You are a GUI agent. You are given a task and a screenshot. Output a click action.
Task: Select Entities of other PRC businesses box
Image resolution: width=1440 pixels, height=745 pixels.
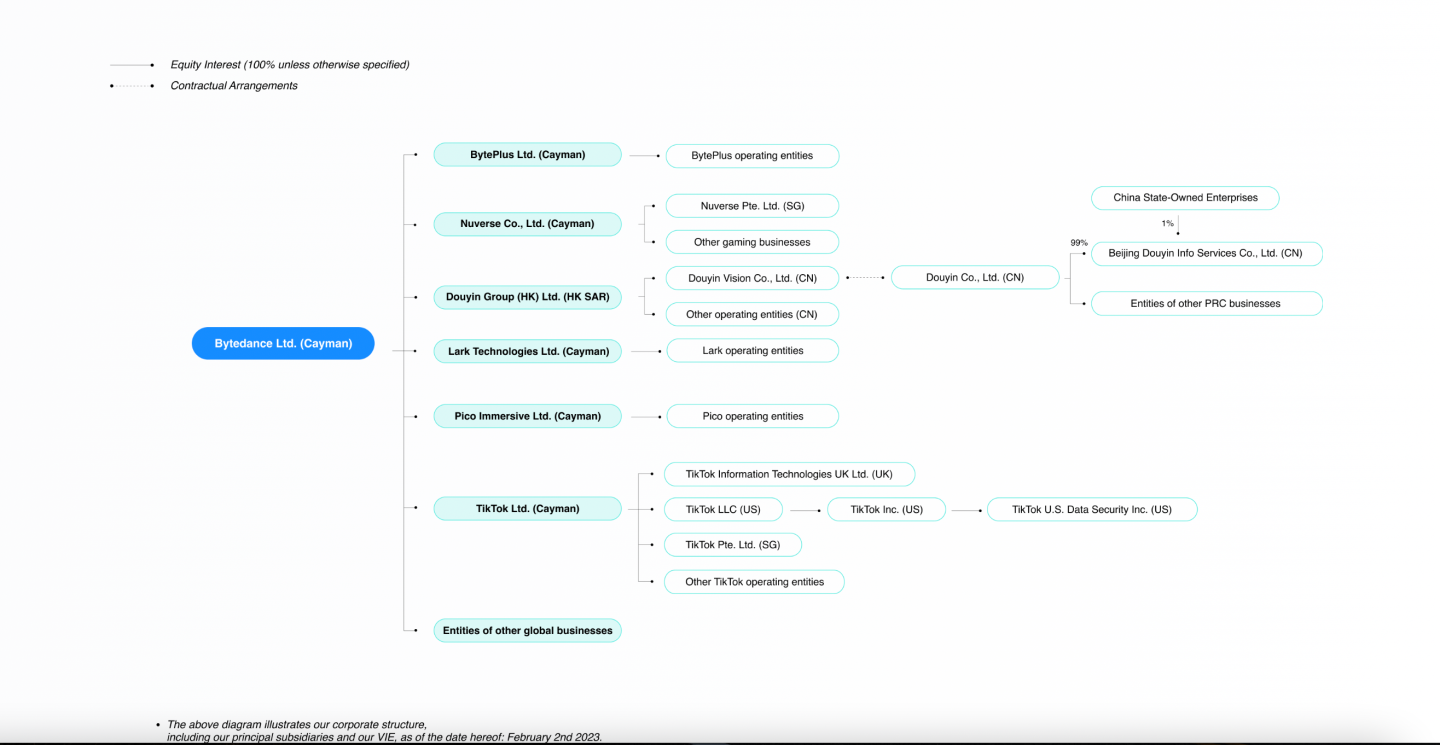[x=1206, y=303]
